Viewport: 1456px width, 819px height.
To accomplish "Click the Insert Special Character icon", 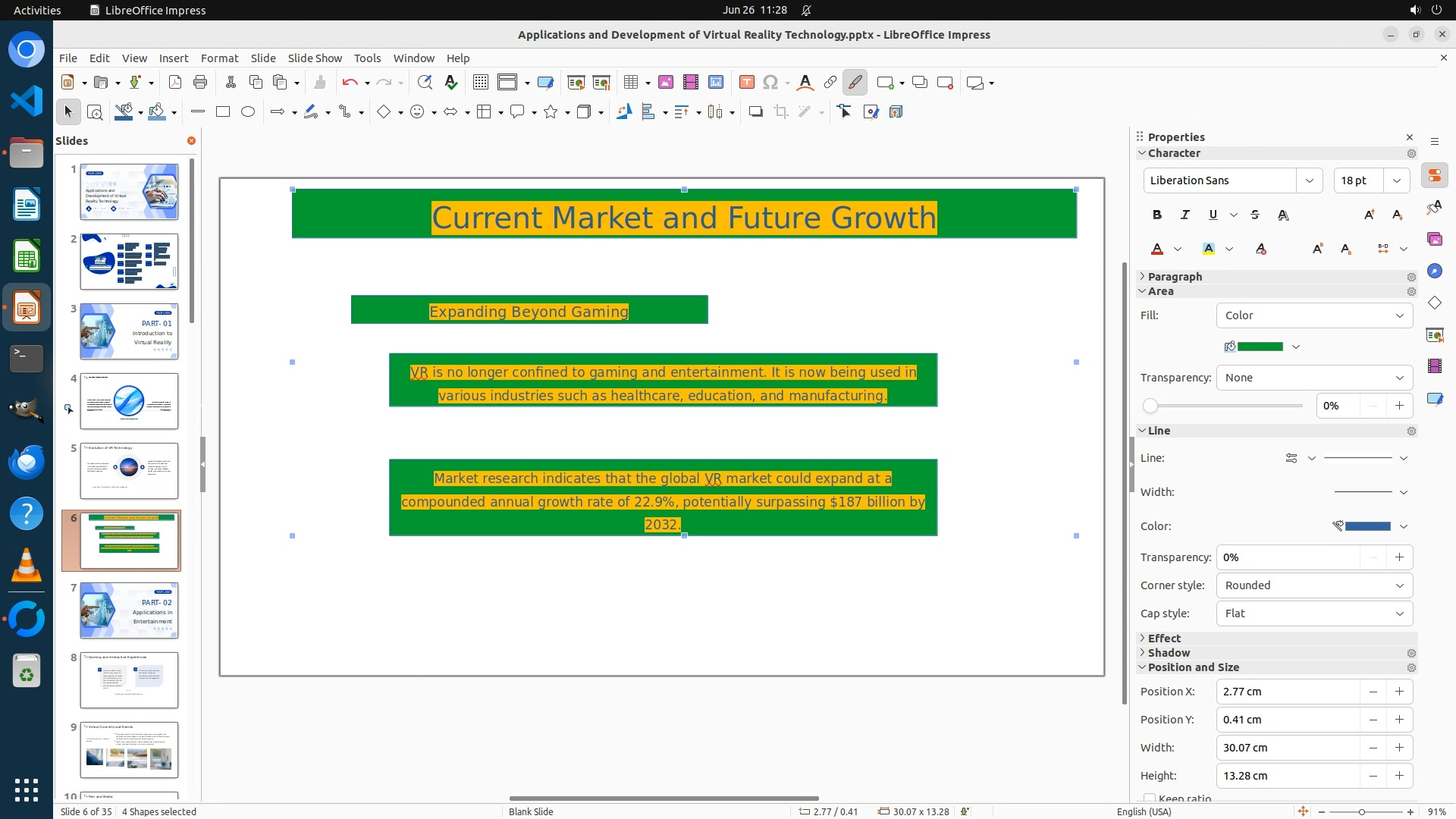I will click(x=770, y=83).
